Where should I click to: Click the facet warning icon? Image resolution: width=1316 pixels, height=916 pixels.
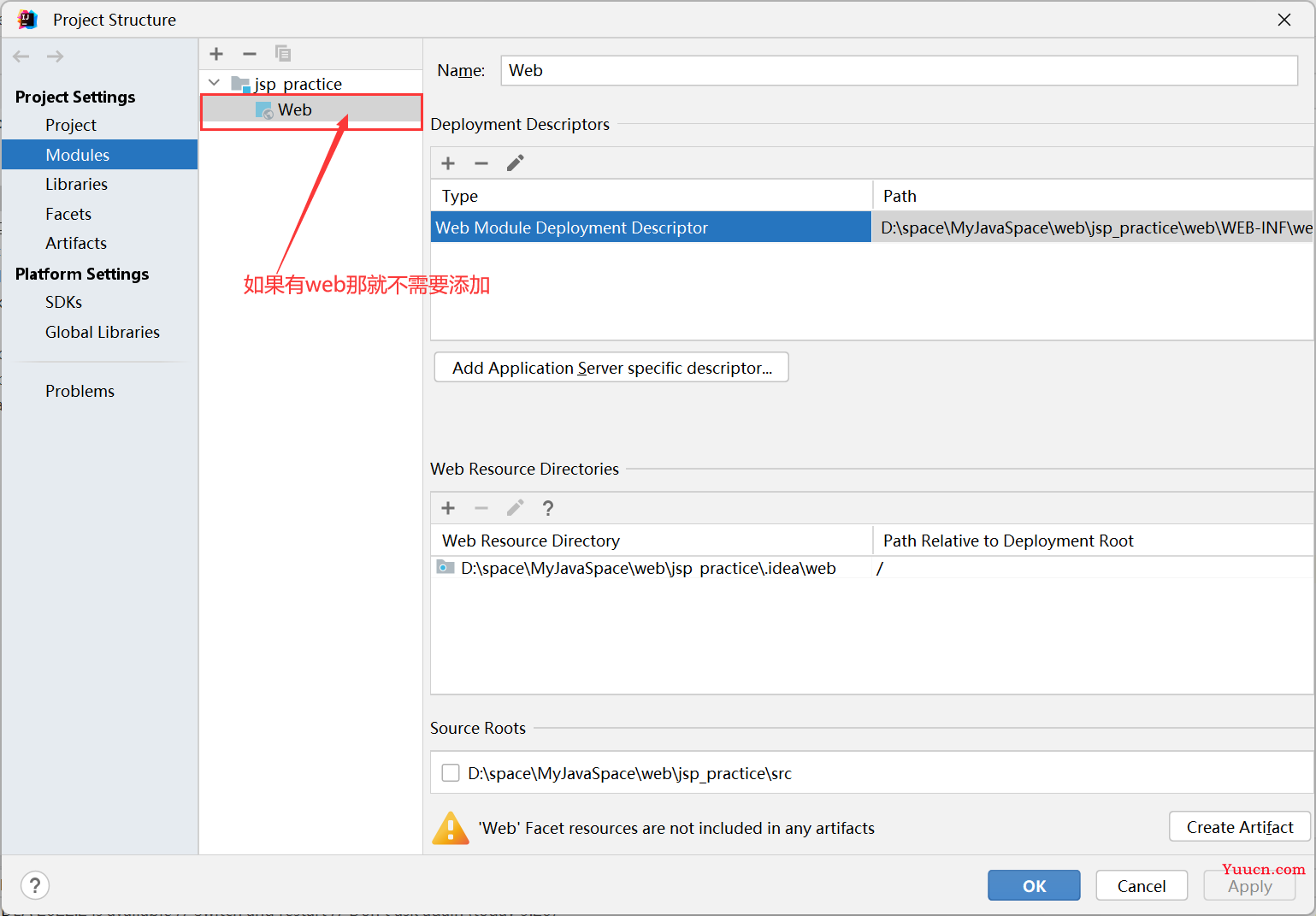point(451,828)
